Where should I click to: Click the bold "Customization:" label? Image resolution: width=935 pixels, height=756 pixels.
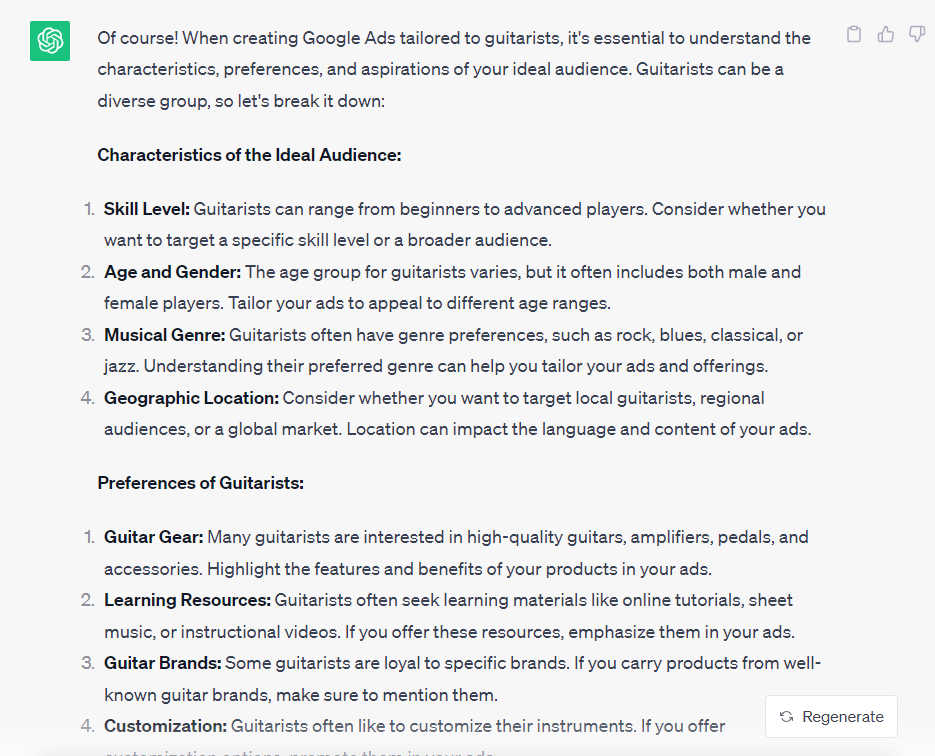[x=165, y=726]
